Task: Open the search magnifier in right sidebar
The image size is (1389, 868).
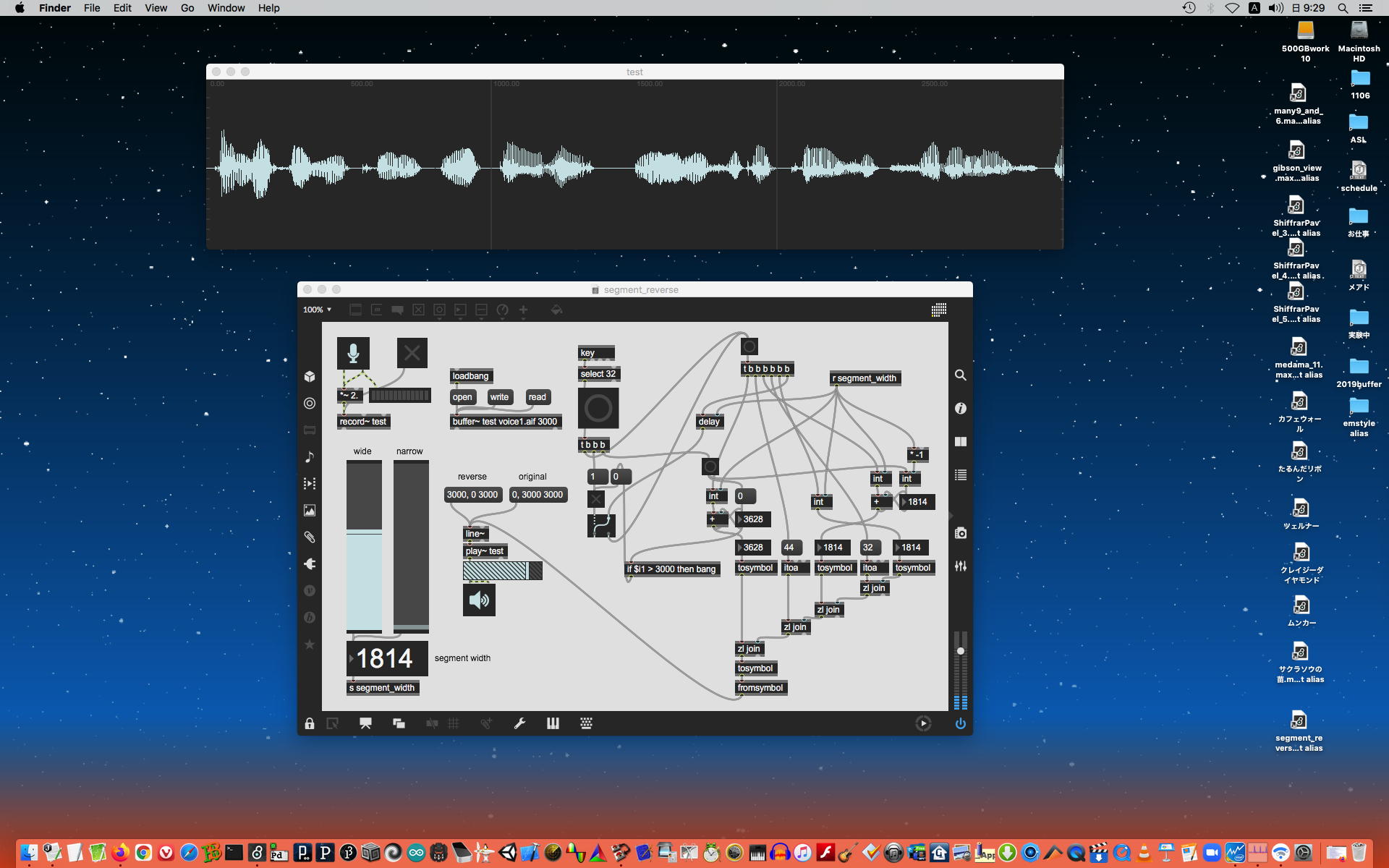Action: pyautogui.click(x=960, y=375)
